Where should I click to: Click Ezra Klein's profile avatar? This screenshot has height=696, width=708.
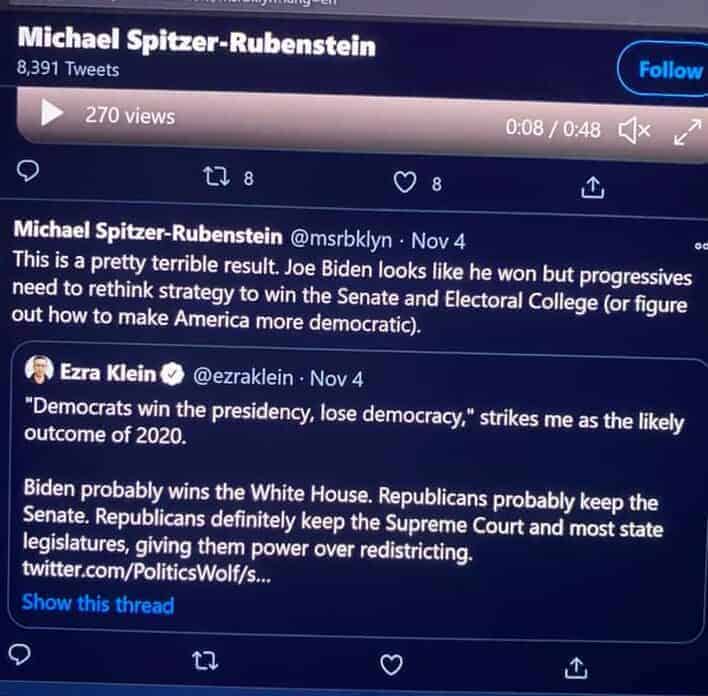(38, 372)
